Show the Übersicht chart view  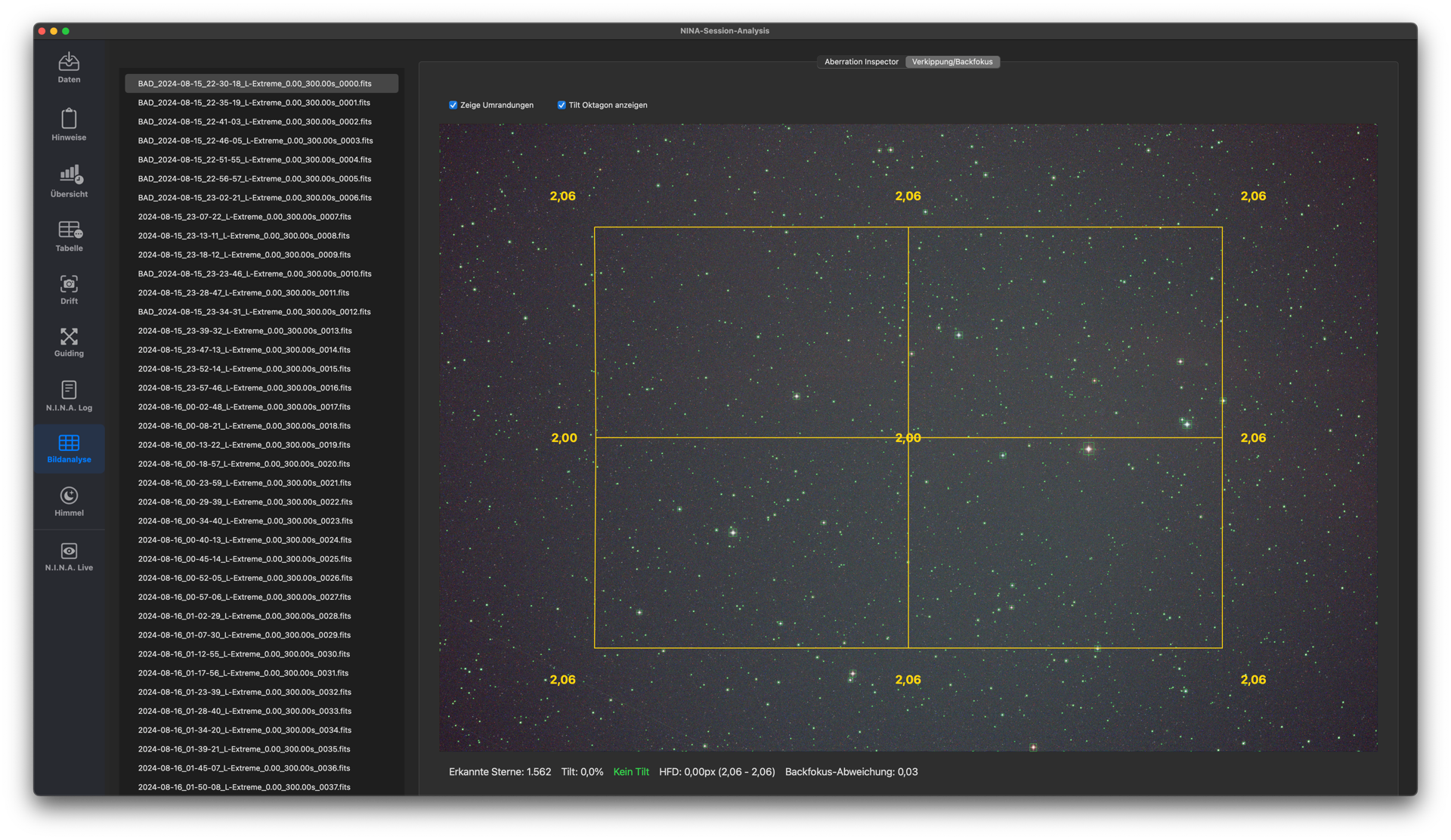(x=69, y=181)
